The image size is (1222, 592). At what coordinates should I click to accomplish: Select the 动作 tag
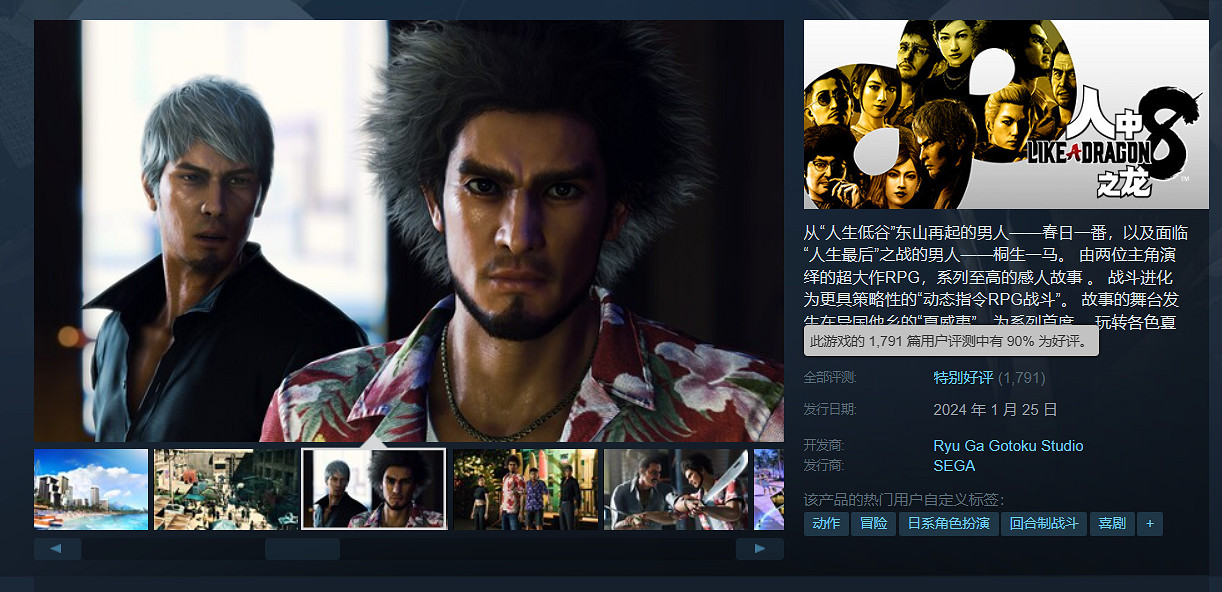pyautogui.click(x=826, y=524)
